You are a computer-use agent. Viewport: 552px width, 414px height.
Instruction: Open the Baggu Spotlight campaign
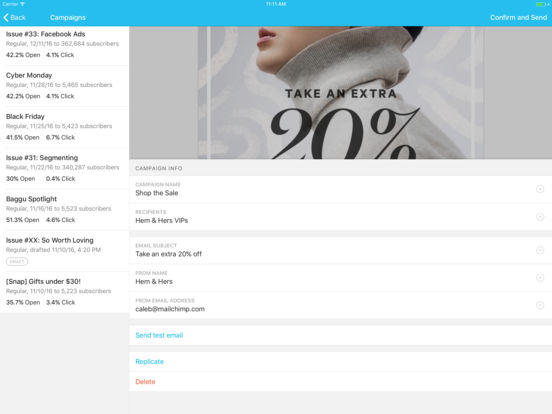click(x=64, y=209)
